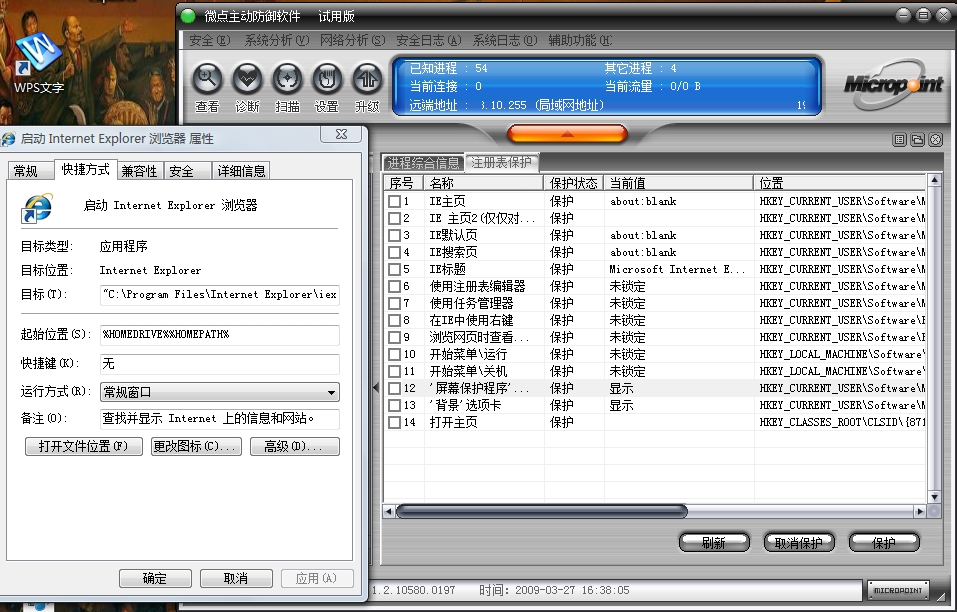
Task: Sort by the 位置 column header
Action: click(x=840, y=182)
